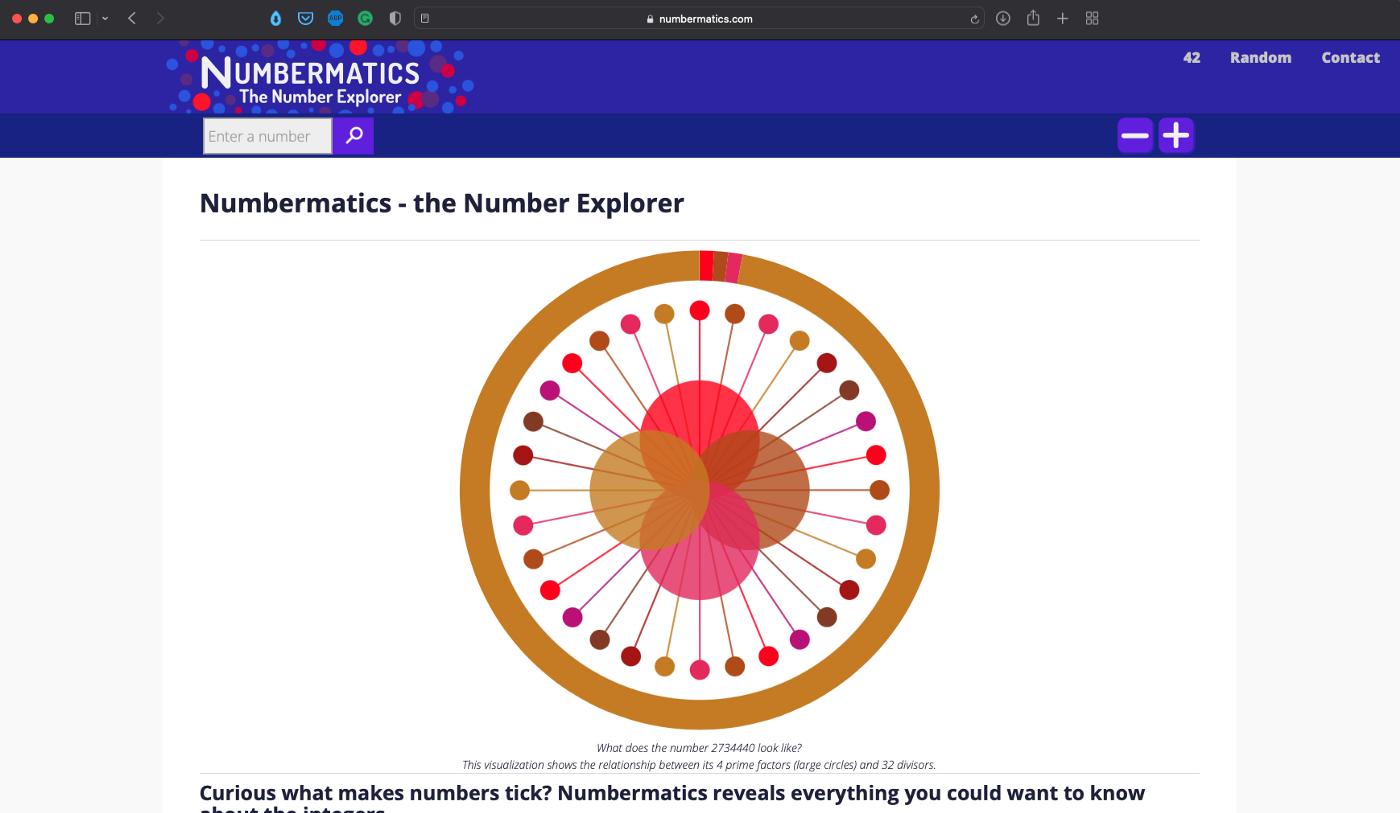Open a new browser tab
This screenshot has width=1400, height=813.
click(1062, 17)
